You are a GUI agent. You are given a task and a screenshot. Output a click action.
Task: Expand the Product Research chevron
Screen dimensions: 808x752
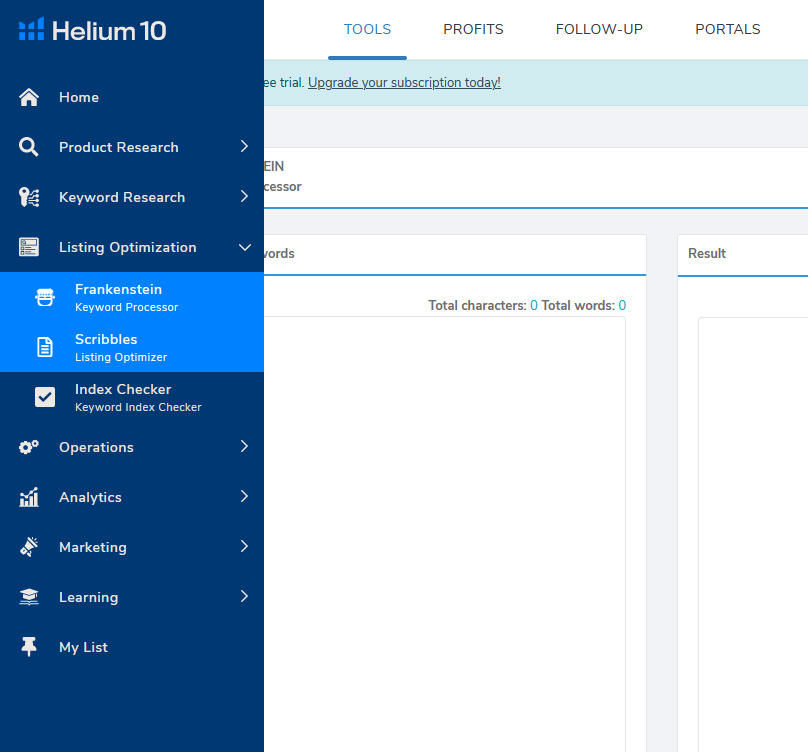pos(244,147)
